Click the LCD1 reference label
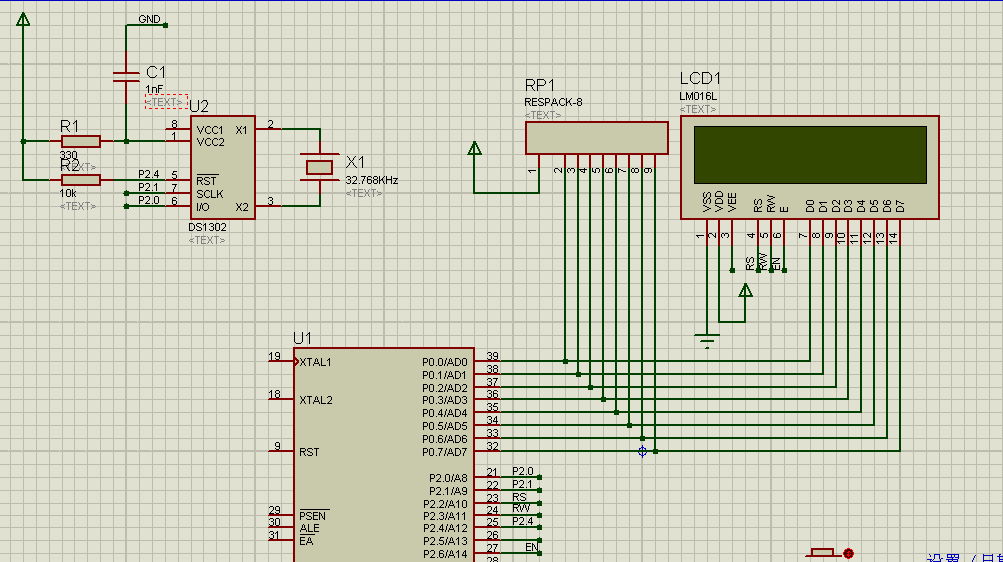1003x562 pixels. tap(700, 79)
